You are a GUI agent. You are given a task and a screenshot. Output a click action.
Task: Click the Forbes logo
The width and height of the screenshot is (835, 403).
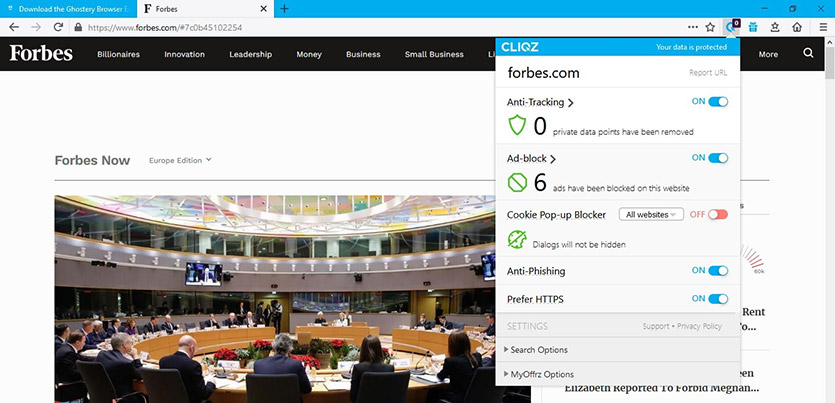click(41, 53)
